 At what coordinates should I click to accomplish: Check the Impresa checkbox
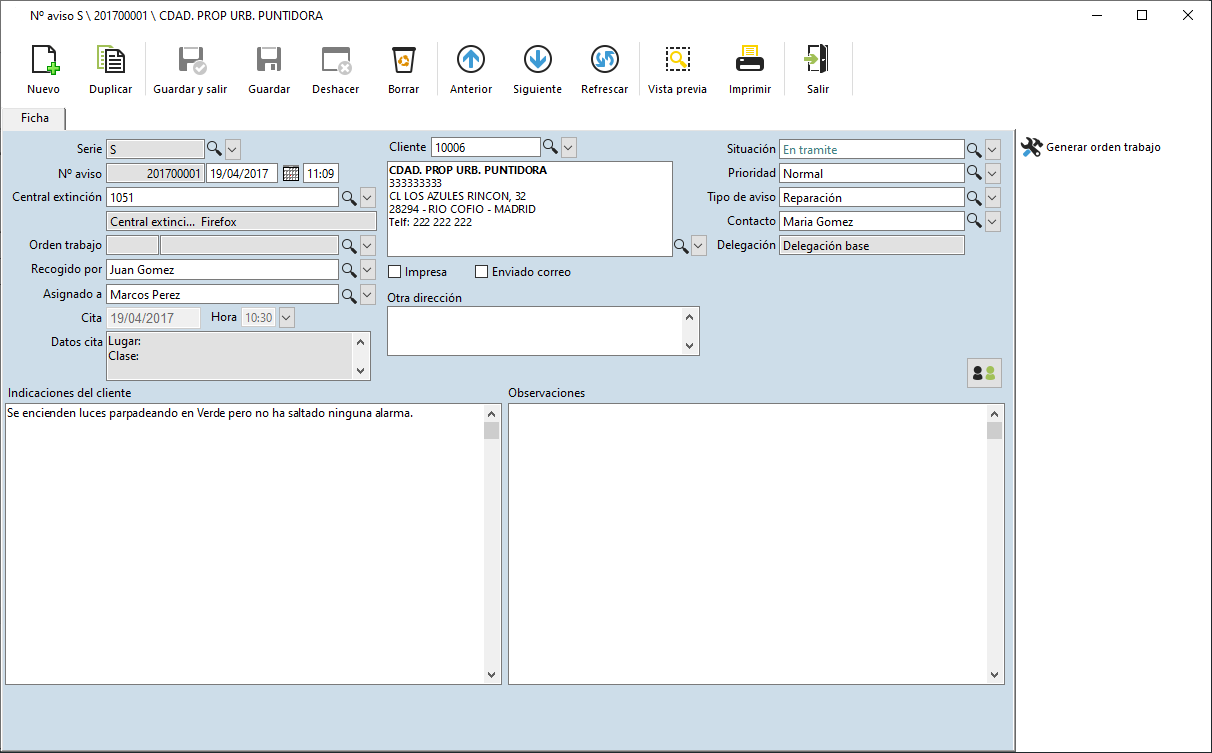(395, 271)
